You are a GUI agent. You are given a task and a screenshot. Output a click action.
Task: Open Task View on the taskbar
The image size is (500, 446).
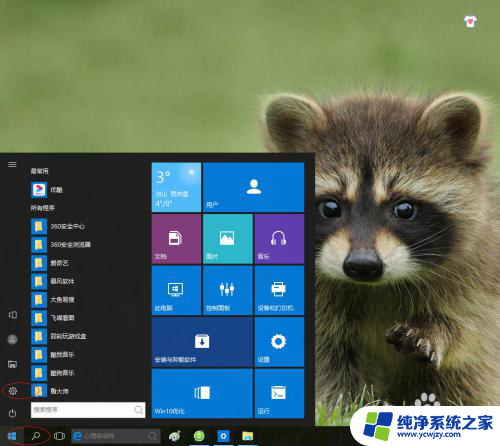[x=59, y=436]
